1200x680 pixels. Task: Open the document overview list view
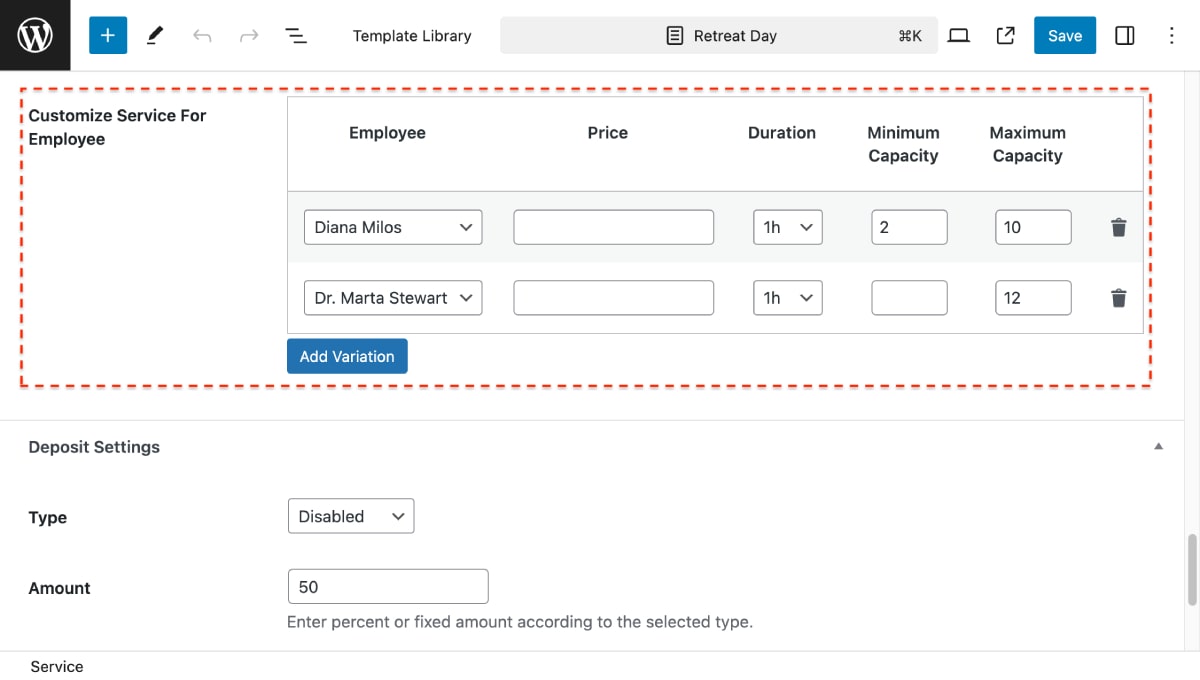(296, 35)
